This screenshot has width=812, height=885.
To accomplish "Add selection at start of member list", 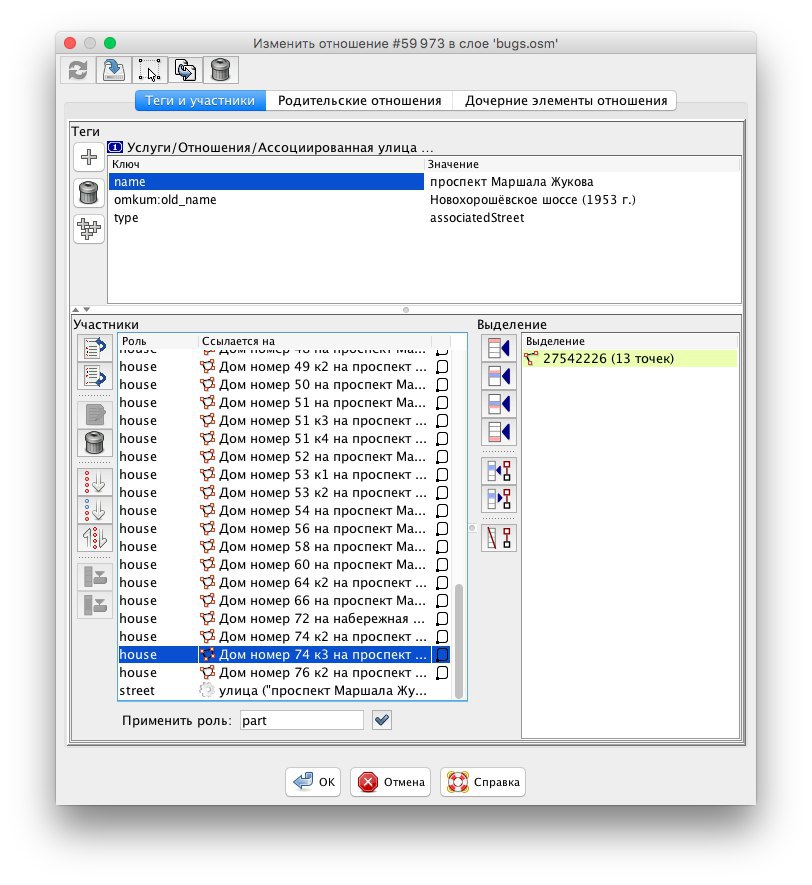I will pos(497,348).
